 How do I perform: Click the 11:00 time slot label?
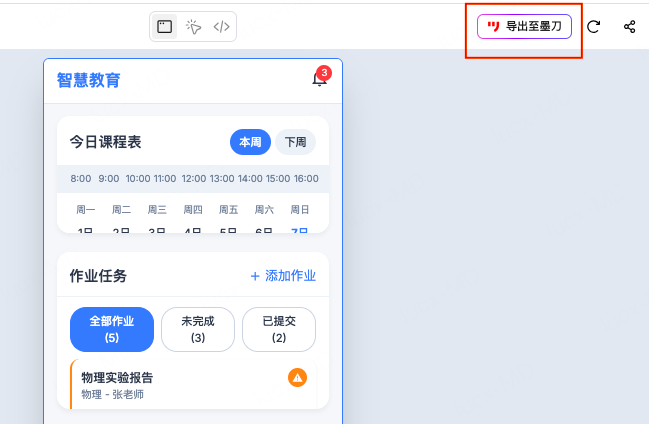(165, 179)
